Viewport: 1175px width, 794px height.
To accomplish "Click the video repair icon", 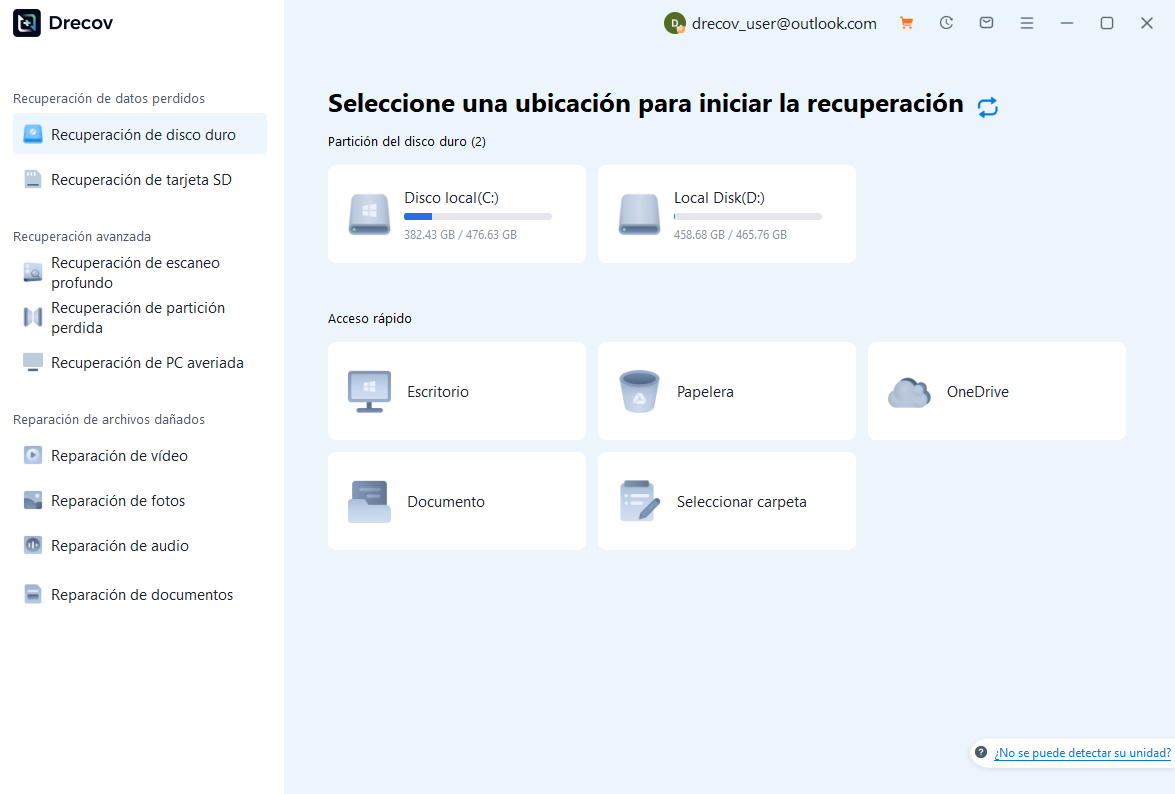I will click(33, 455).
